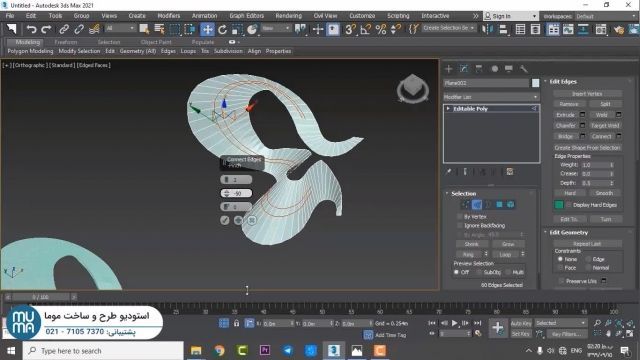Enable the Ignore Backfacing checkbox
The width and height of the screenshot is (640, 360).
[460, 225]
